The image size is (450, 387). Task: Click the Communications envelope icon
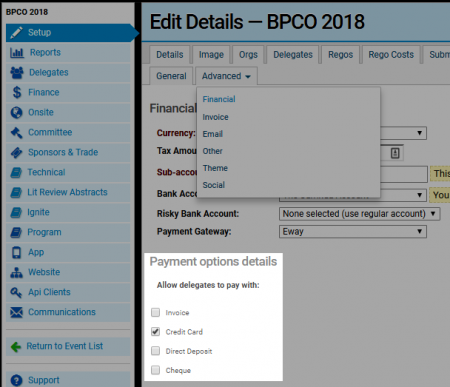click(x=16, y=312)
